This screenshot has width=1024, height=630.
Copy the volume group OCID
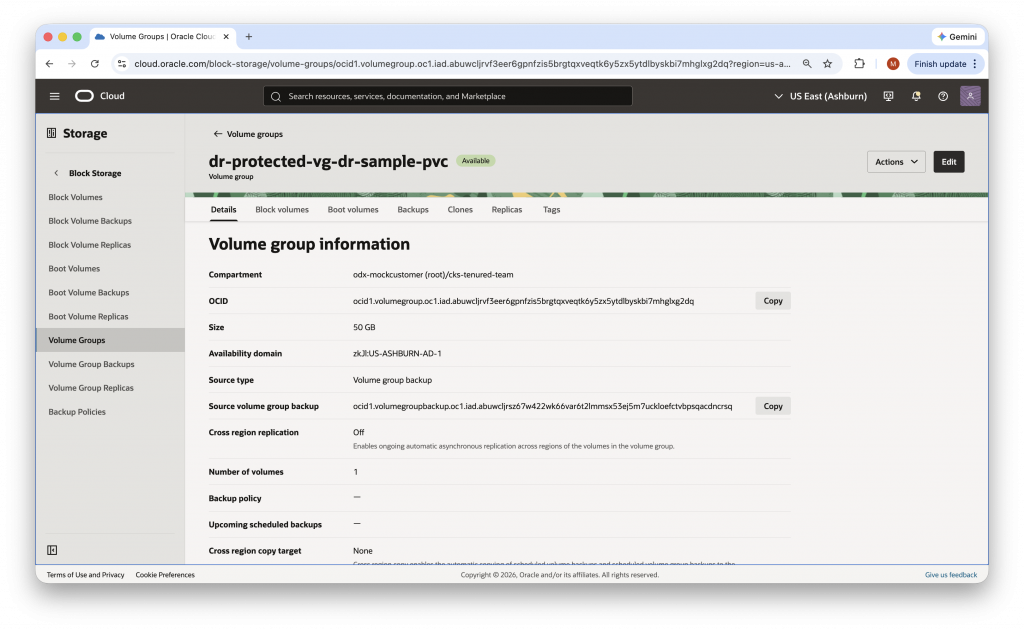click(772, 300)
